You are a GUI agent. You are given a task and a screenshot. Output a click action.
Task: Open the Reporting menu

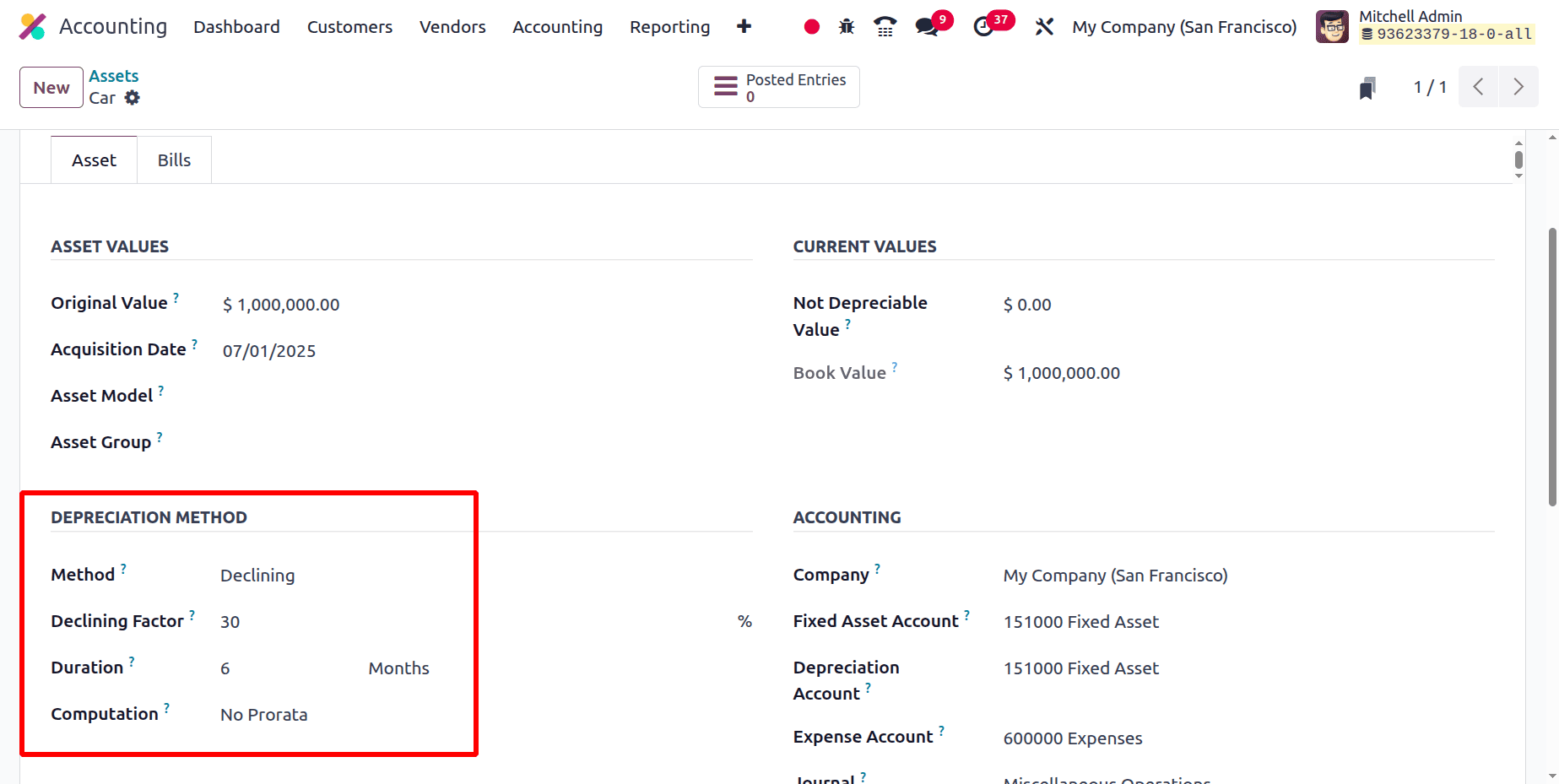coord(669,26)
